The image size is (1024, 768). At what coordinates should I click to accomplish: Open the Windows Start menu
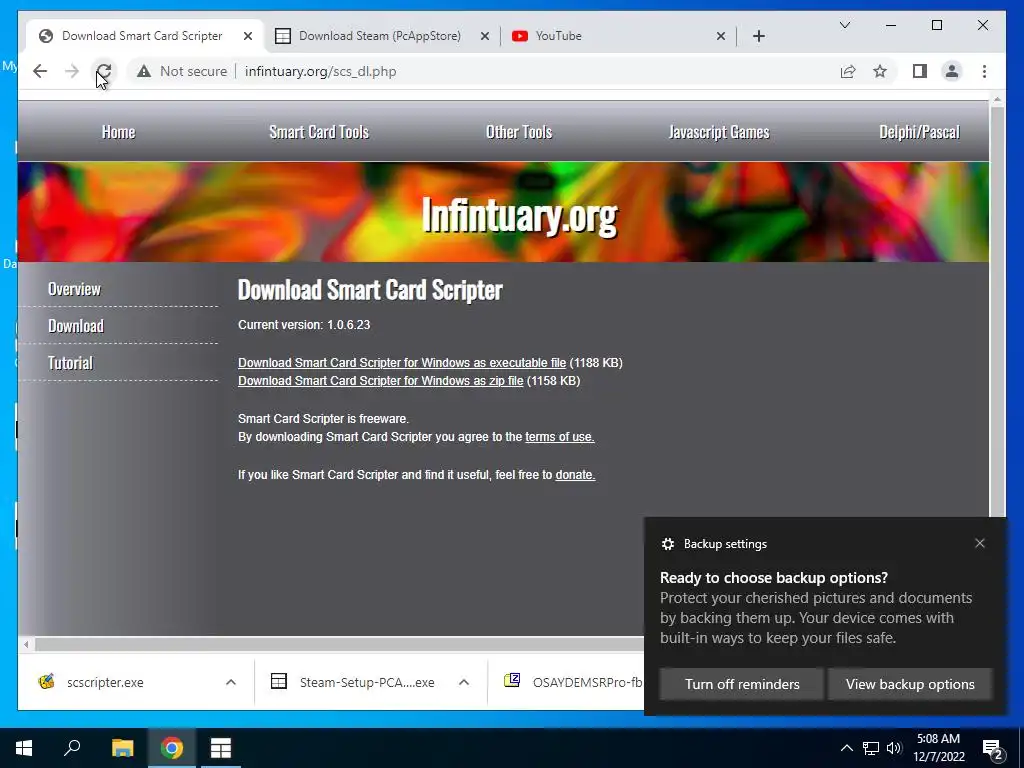(24, 748)
